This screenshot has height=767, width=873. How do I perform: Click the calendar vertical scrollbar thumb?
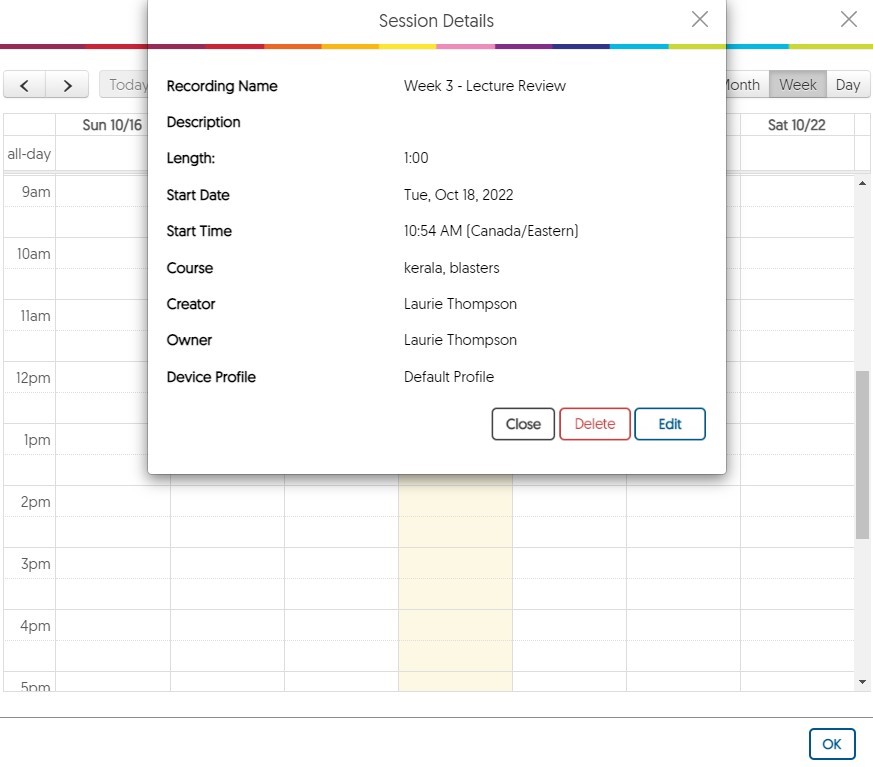coord(862,454)
